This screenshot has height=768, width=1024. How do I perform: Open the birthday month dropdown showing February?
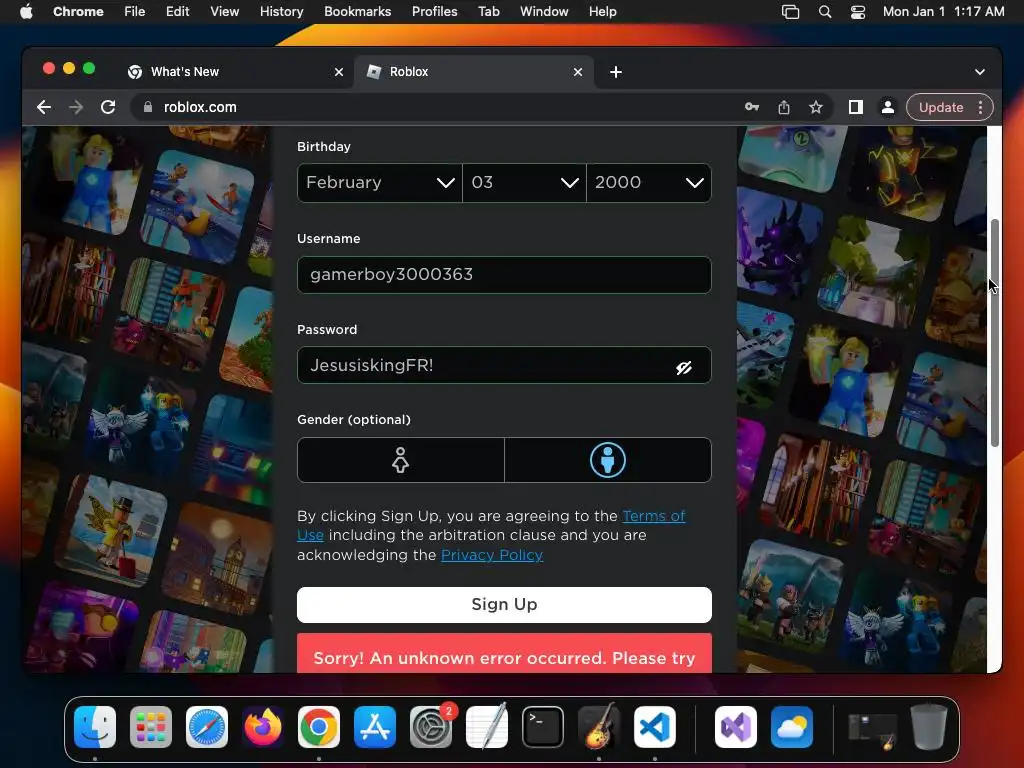click(379, 183)
